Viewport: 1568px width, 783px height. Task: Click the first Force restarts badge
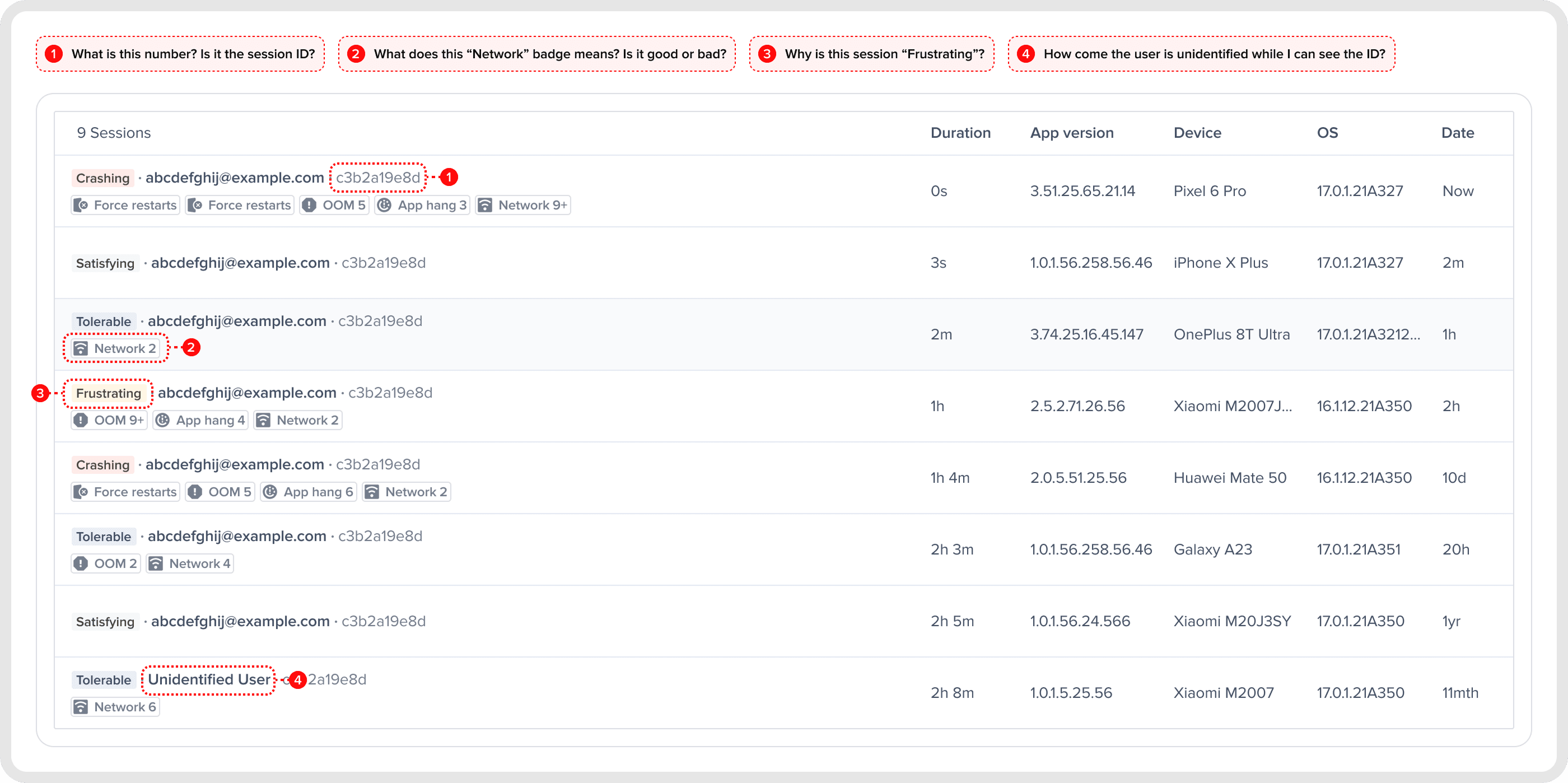click(125, 205)
